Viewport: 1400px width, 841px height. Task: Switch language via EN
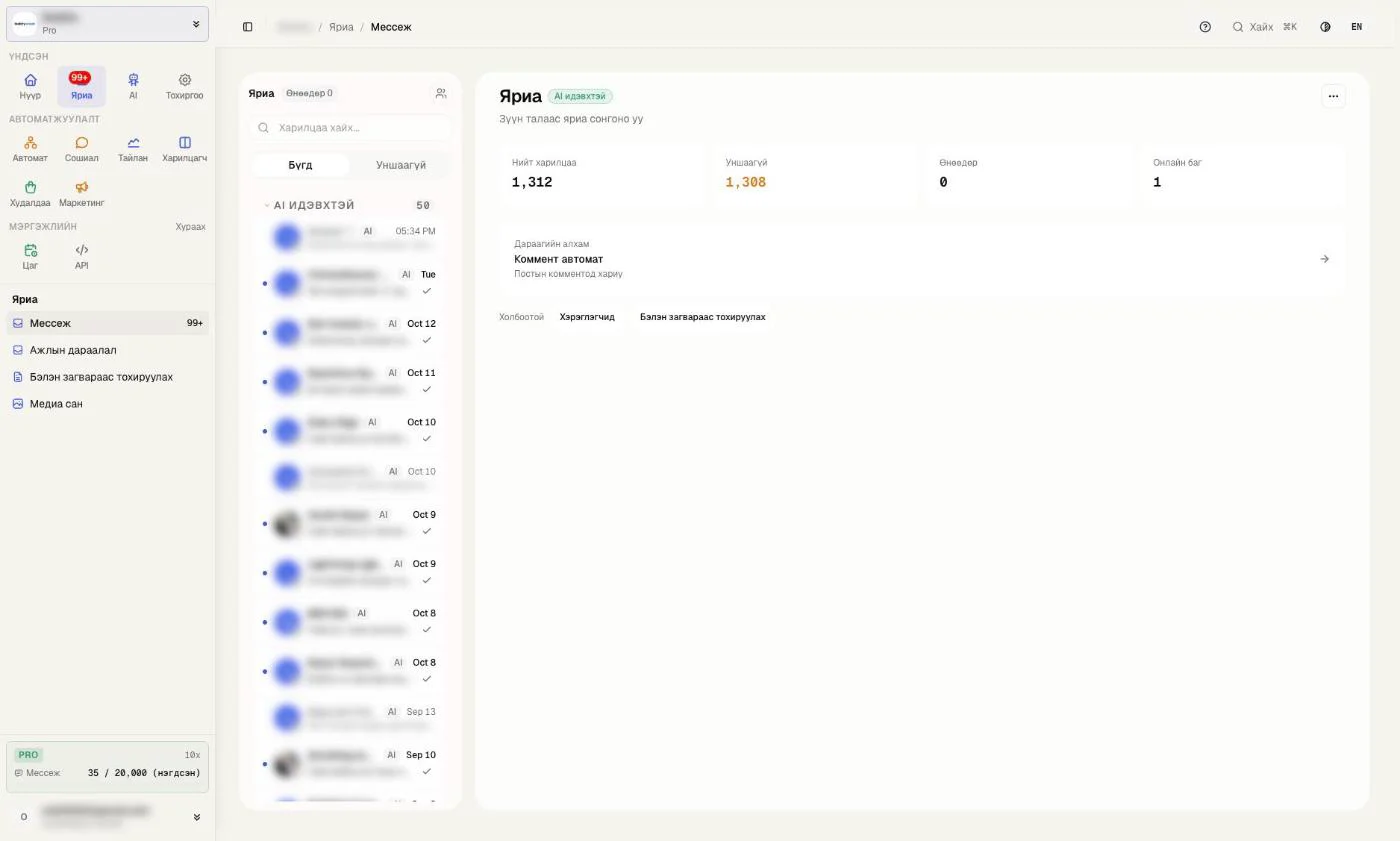[1356, 27]
